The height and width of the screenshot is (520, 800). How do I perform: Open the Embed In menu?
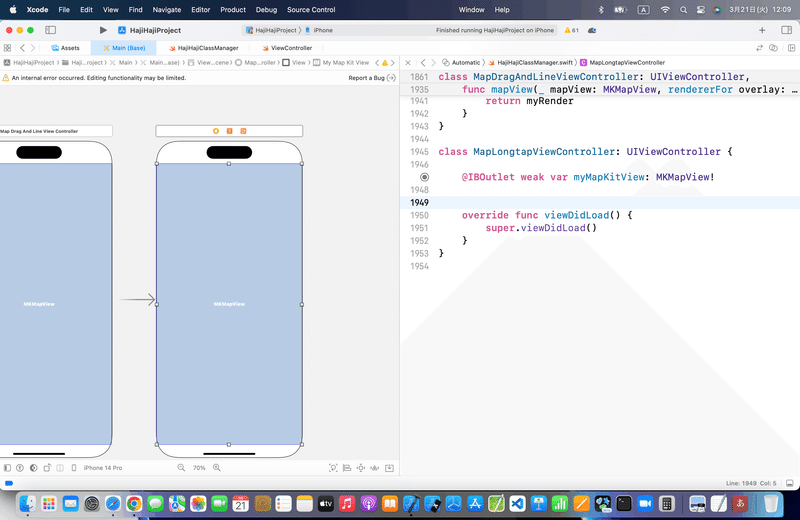point(389,467)
